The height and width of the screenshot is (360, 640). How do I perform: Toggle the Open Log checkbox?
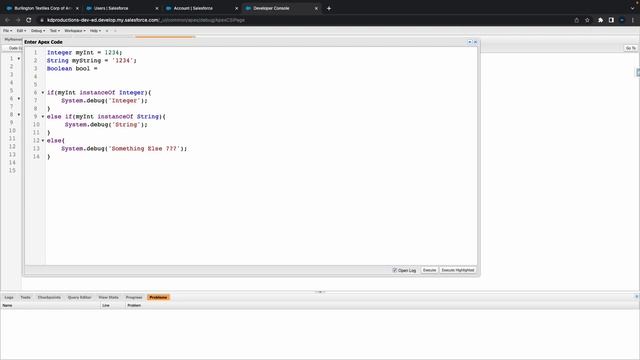395,270
